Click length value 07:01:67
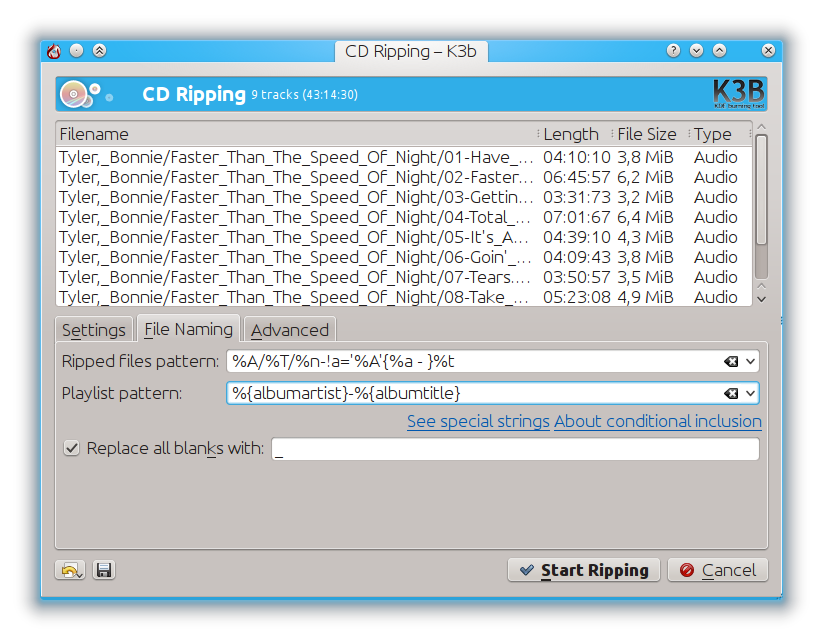The width and height of the screenshot is (823, 640). point(576,217)
